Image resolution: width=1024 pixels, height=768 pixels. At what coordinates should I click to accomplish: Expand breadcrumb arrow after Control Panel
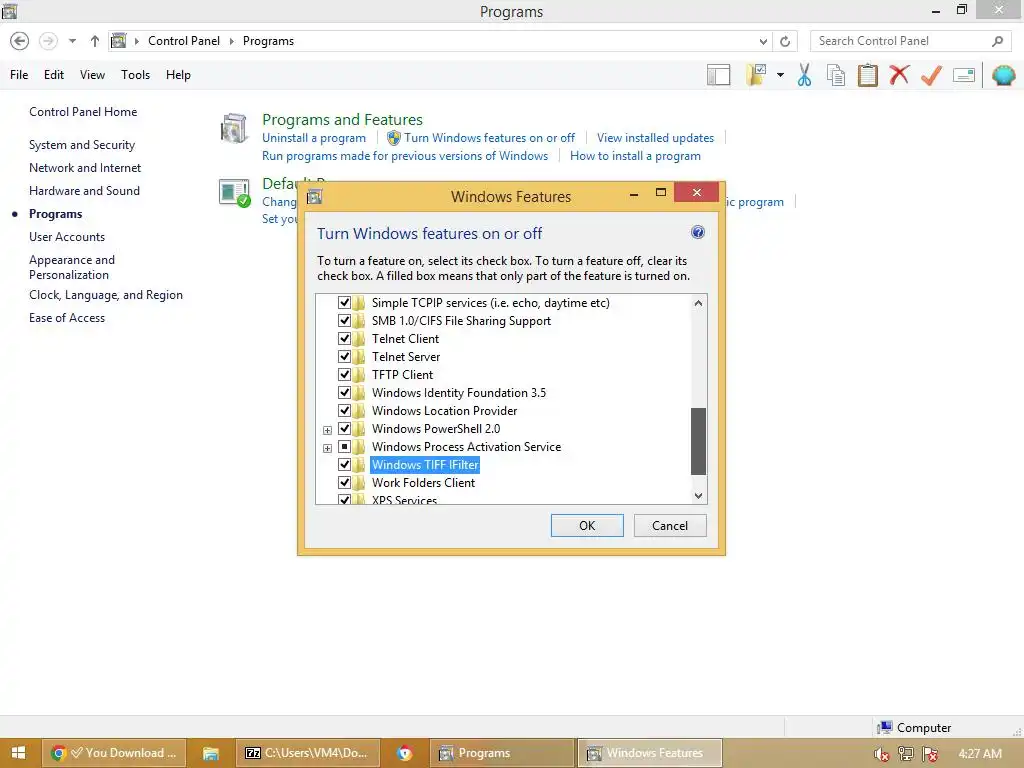[x=231, y=41]
